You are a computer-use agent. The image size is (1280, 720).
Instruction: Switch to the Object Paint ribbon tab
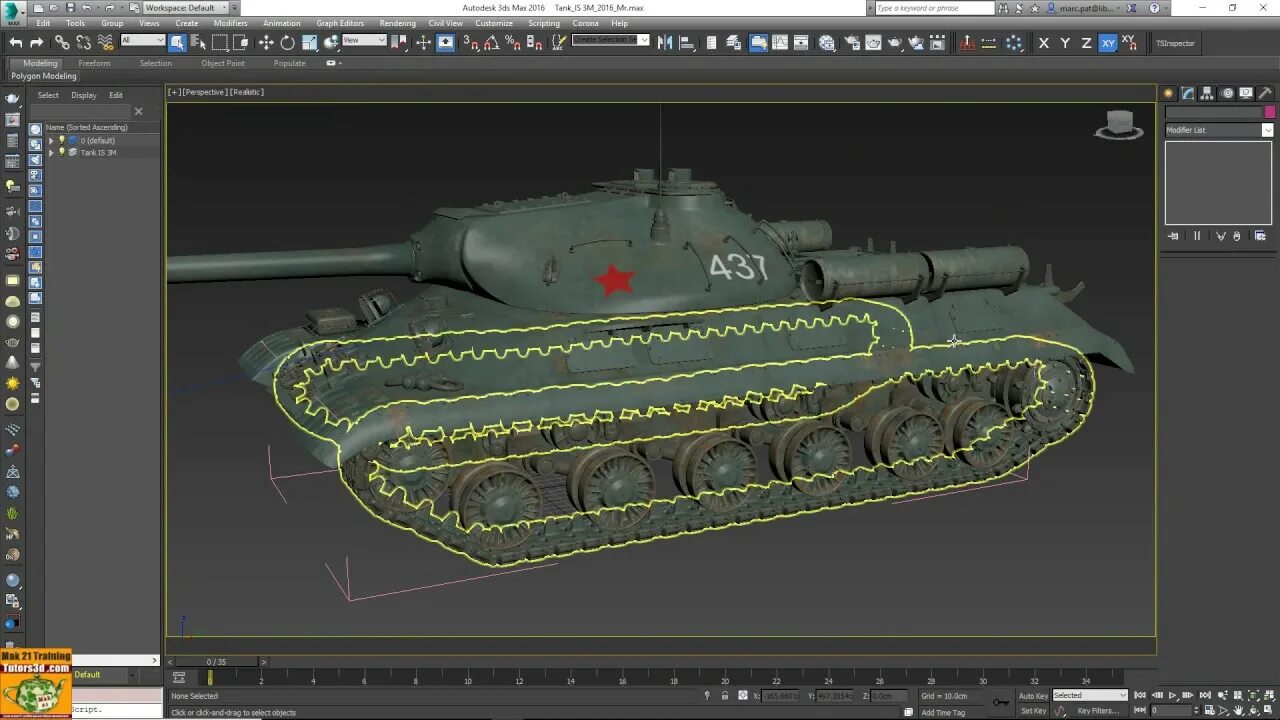coord(222,63)
